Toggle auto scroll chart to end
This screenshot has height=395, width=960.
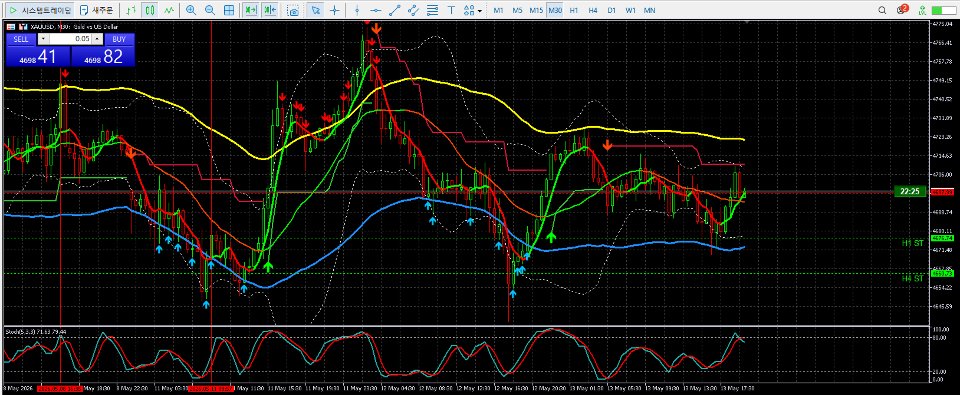[250, 10]
